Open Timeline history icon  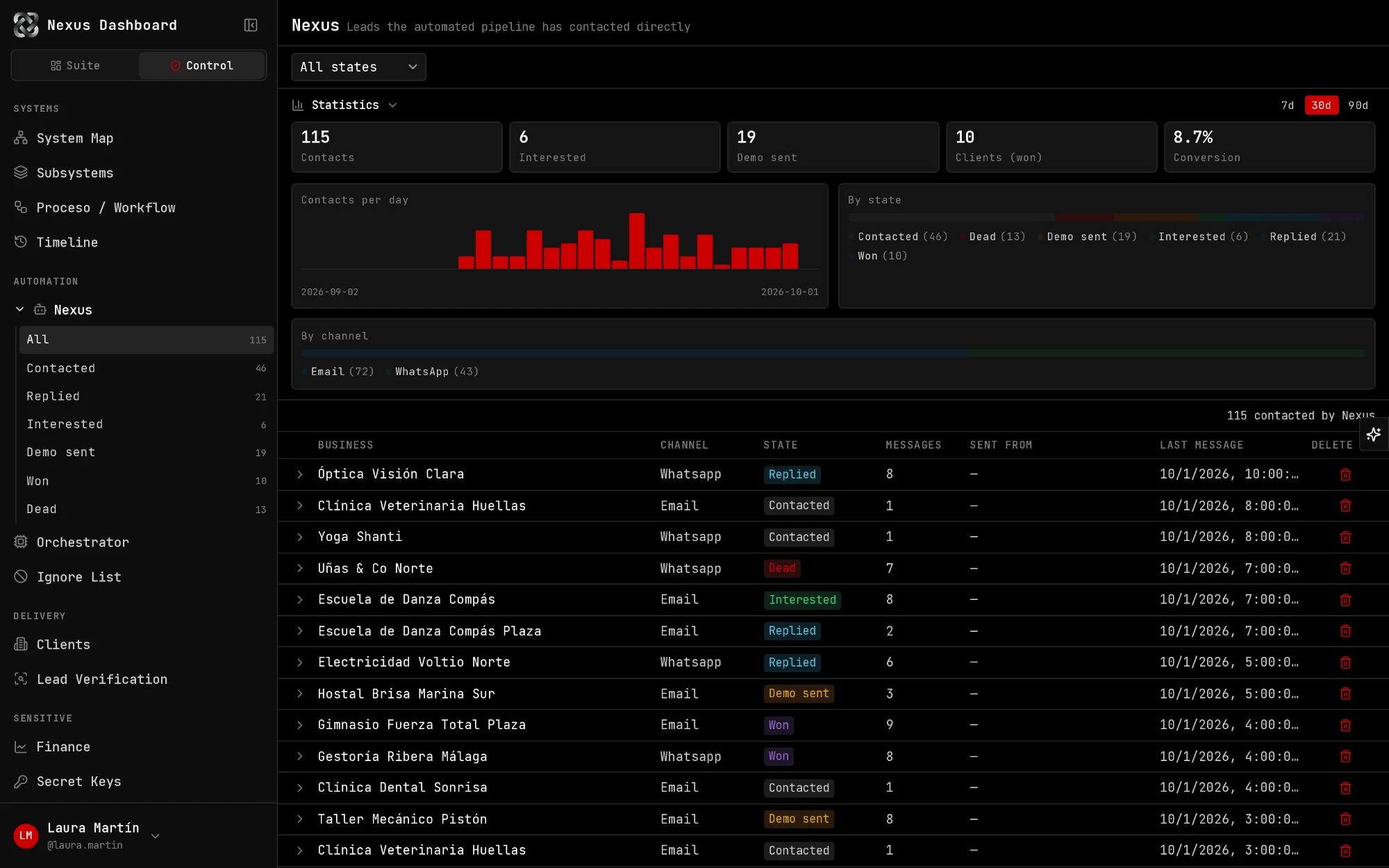(x=21, y=242)
